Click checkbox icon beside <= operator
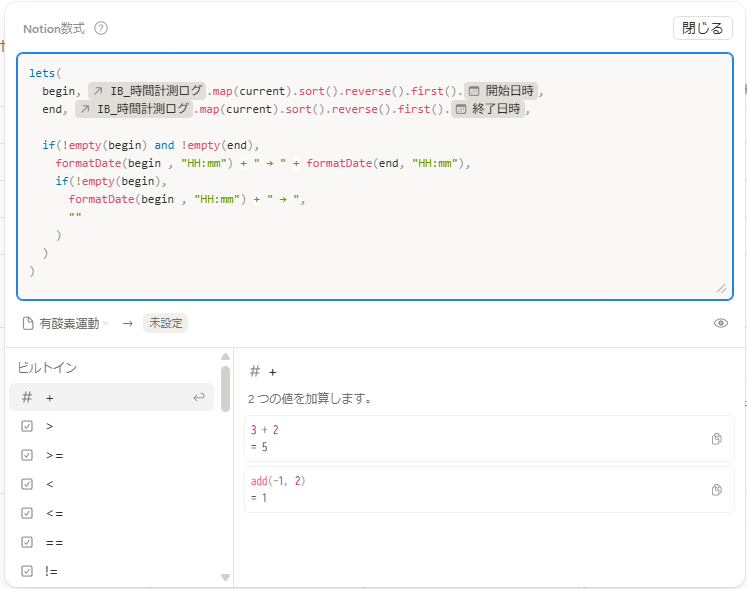 click(x=27, y=513)
